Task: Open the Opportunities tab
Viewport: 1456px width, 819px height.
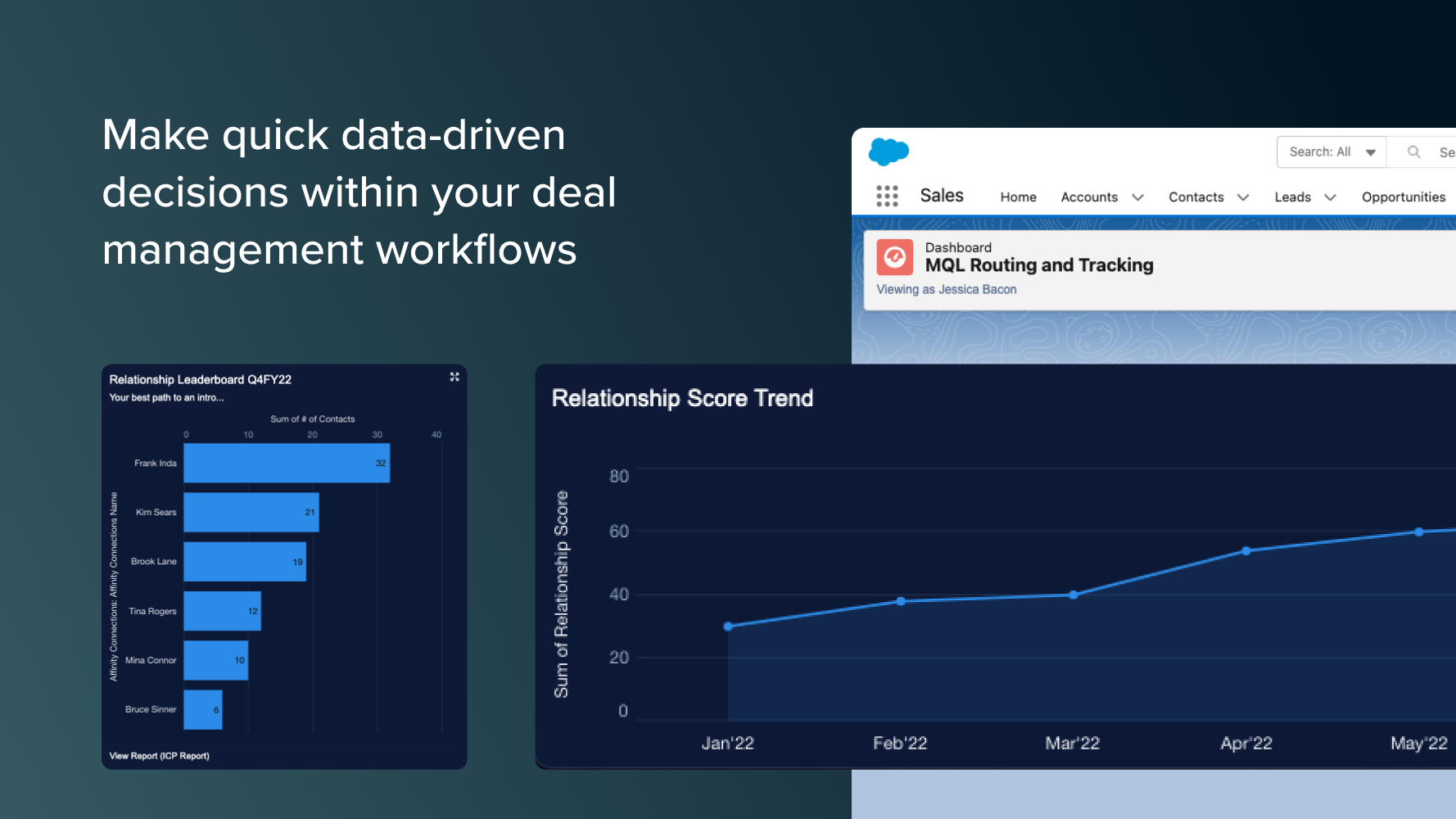Action: click(1403, 197)
